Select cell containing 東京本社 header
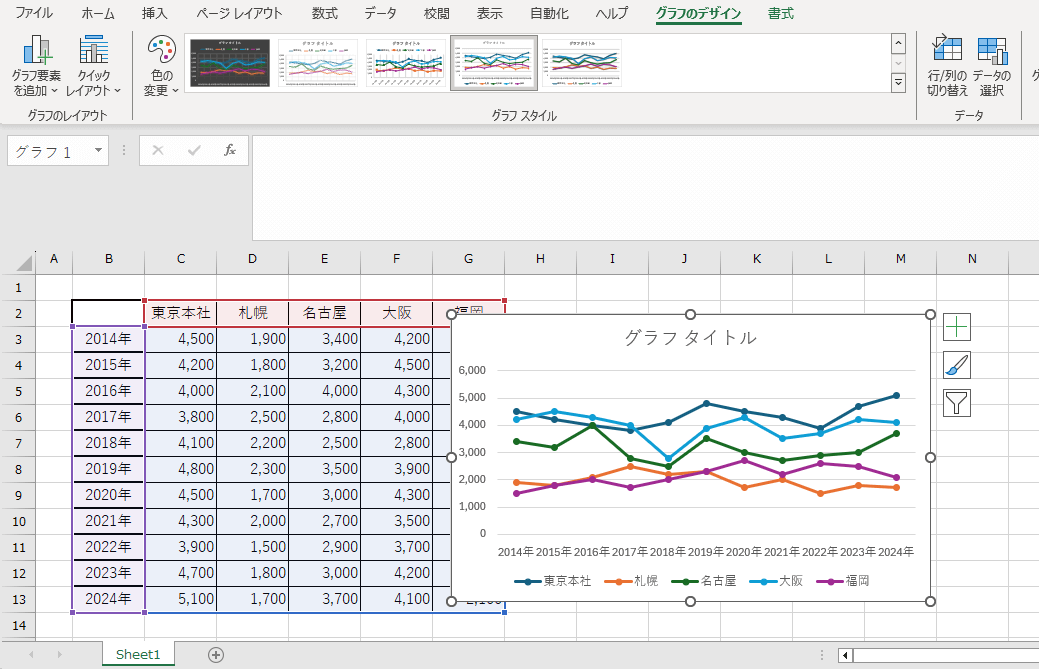 coord(181,313)
